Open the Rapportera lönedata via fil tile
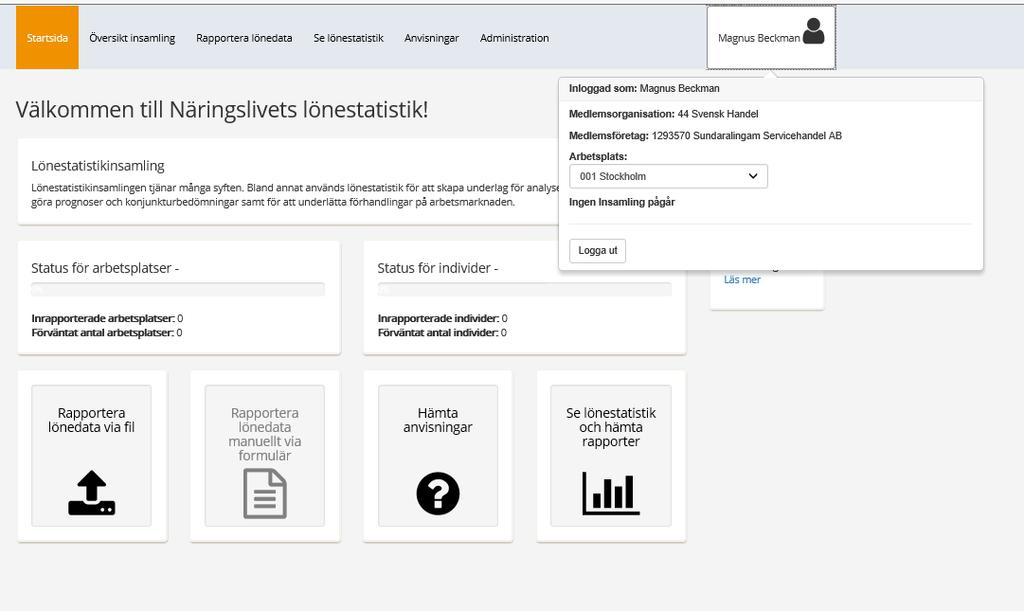Image resolution: width=1024 pixels, height=611 pixels. 91,456
